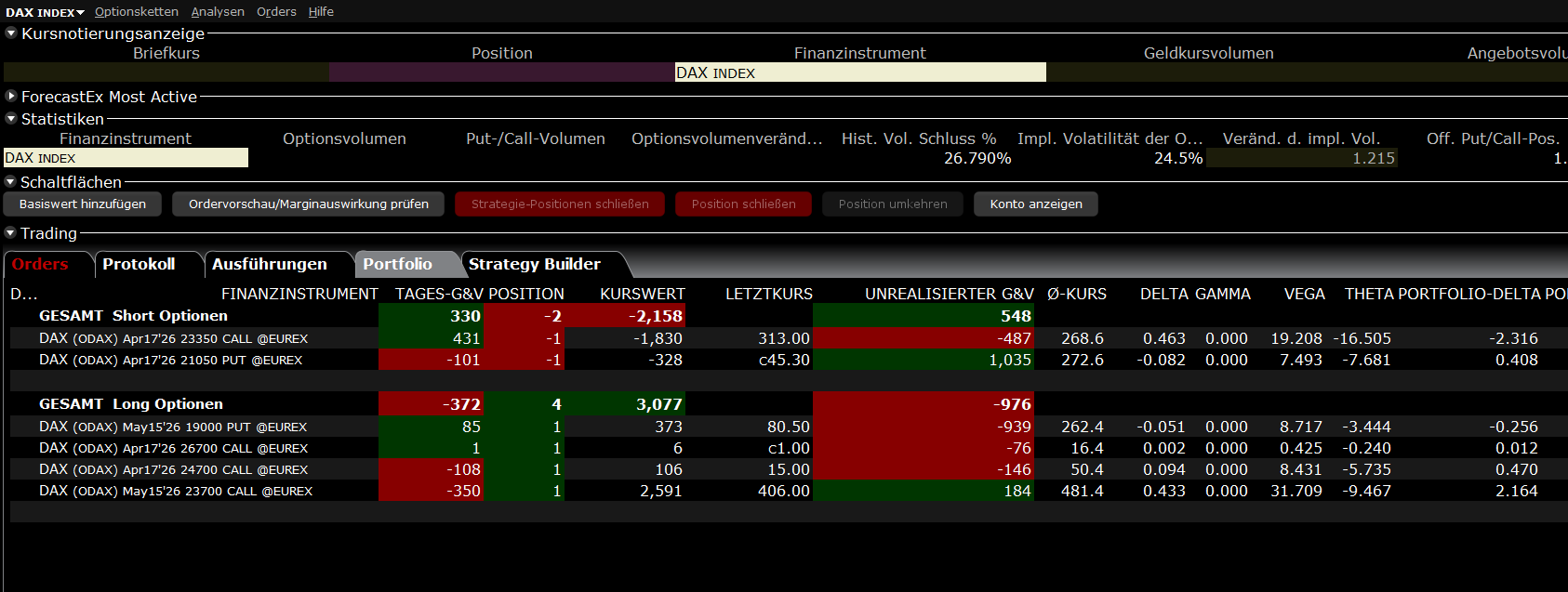The width and height of the screenshot is (1568, 592).
Task: Switch to the Orders tab
Action: pyautogui.click(x=40, y=265)
